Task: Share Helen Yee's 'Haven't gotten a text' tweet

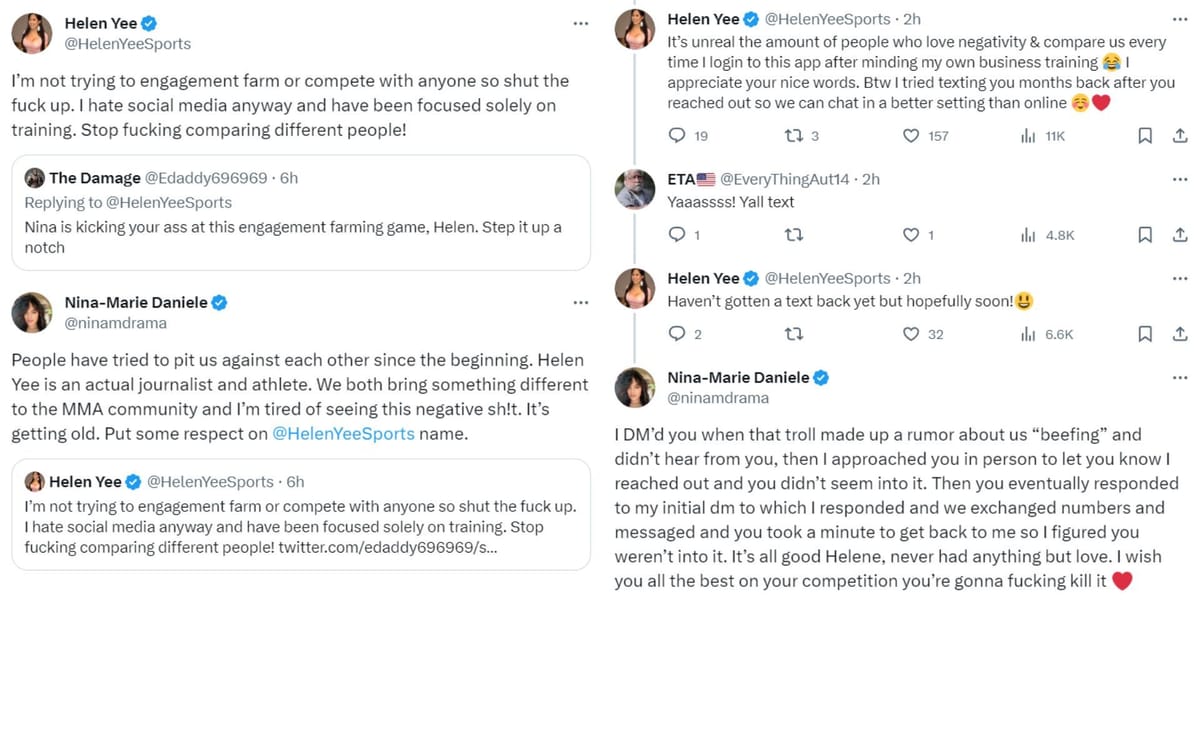Action: pos(1180,334)
